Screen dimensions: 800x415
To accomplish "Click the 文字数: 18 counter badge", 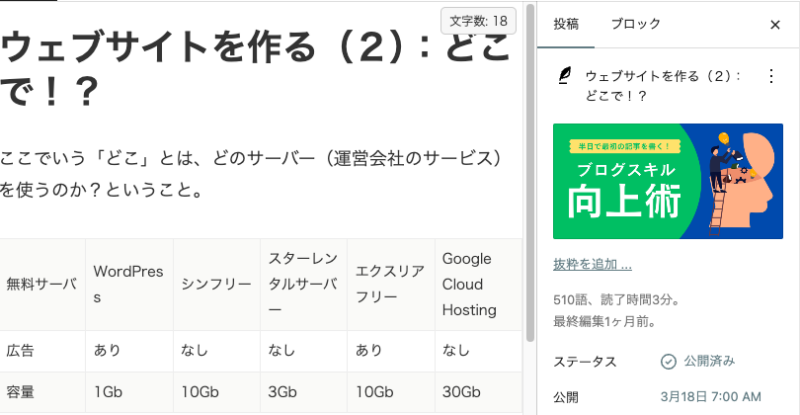I will pos(478,21).
